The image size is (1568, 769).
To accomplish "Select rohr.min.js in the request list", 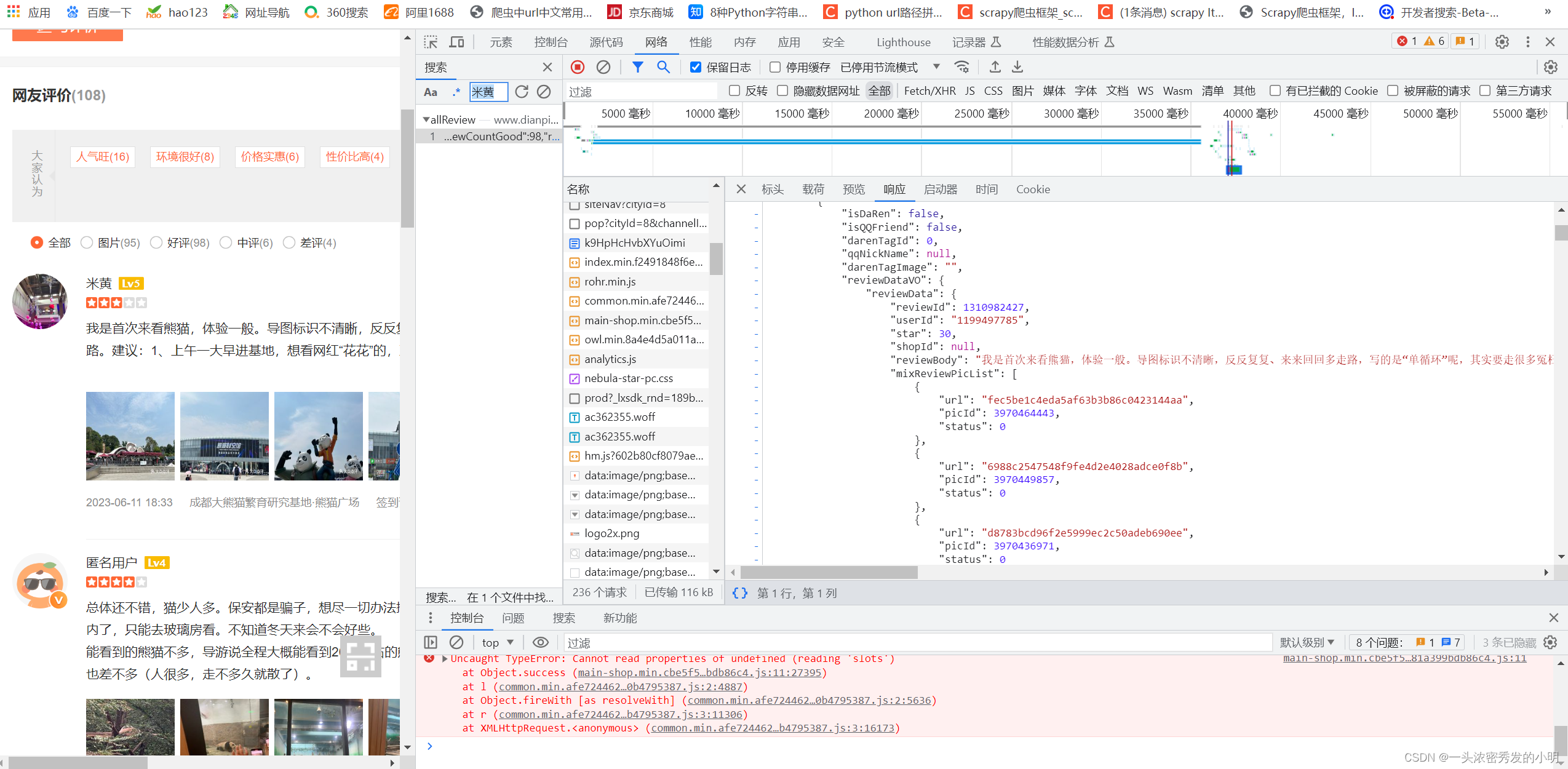I will (x=610, y=282).
